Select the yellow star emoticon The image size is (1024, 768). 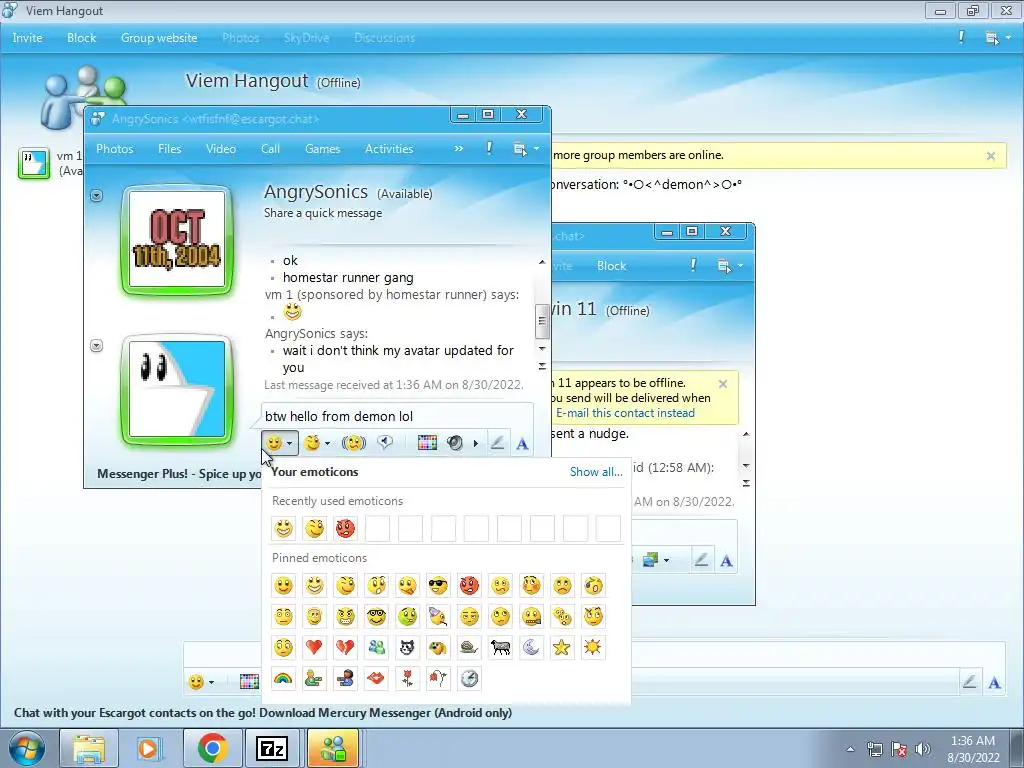click(x=562, y=647)
